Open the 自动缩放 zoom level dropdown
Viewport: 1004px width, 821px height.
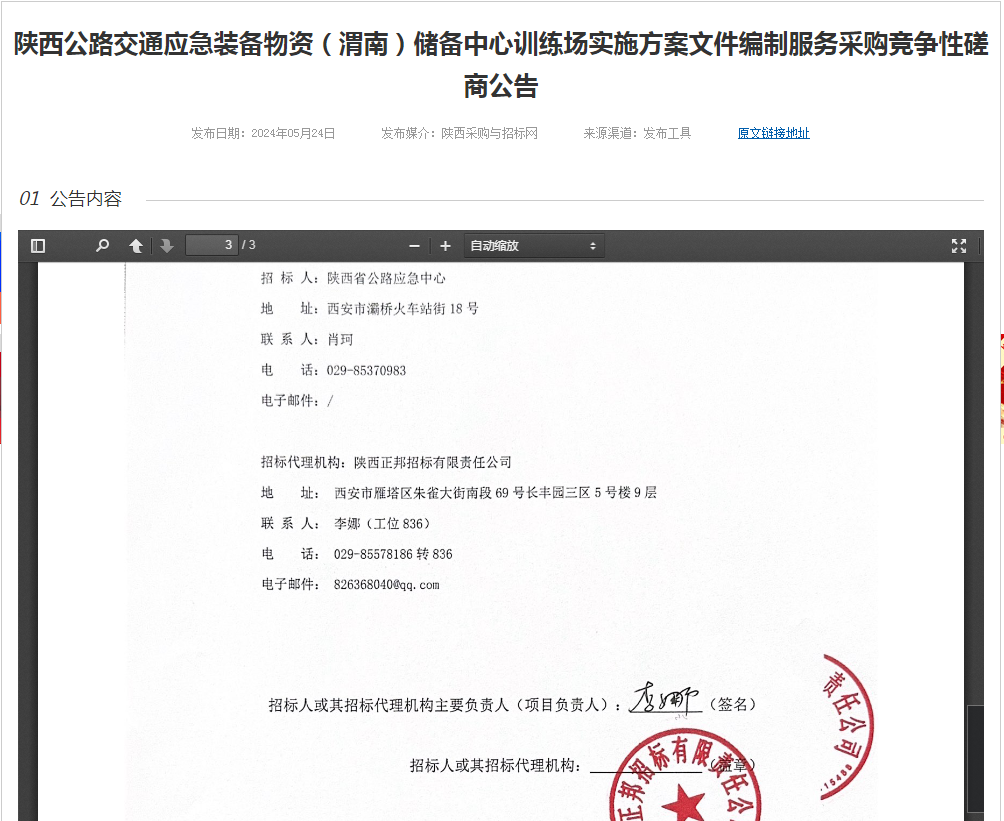click(x=533, y=246)
